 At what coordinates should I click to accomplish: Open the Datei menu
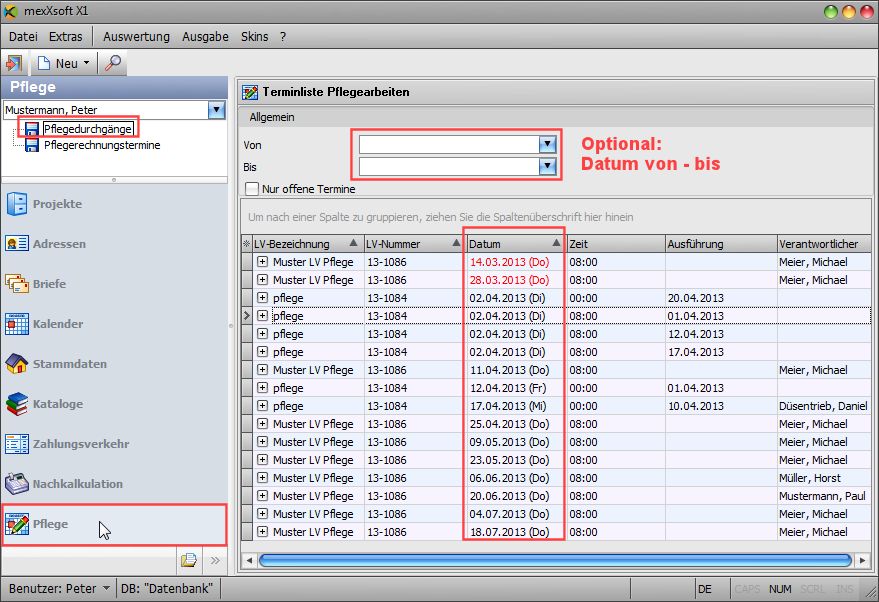tap(23, 36)
